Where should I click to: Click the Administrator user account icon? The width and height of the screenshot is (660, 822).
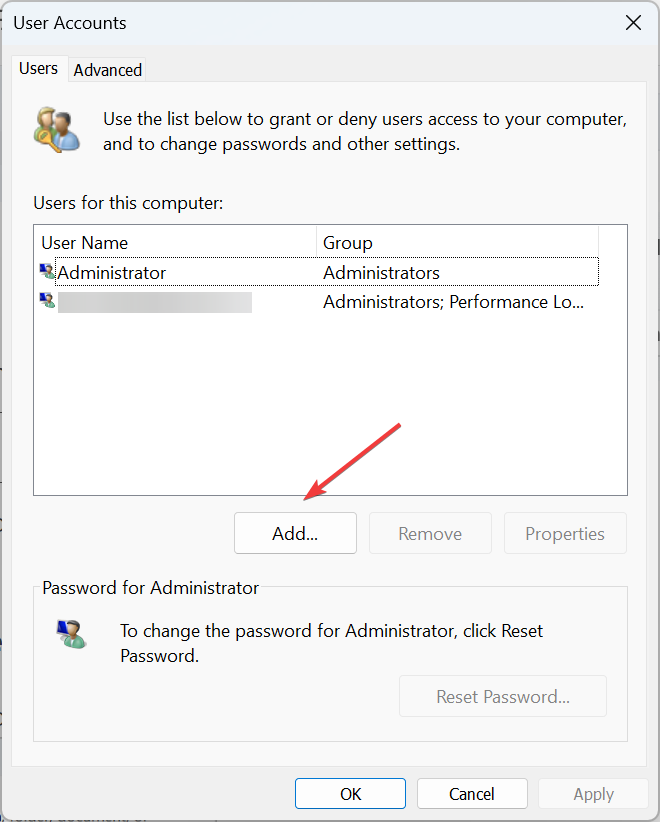pos(47,271)
